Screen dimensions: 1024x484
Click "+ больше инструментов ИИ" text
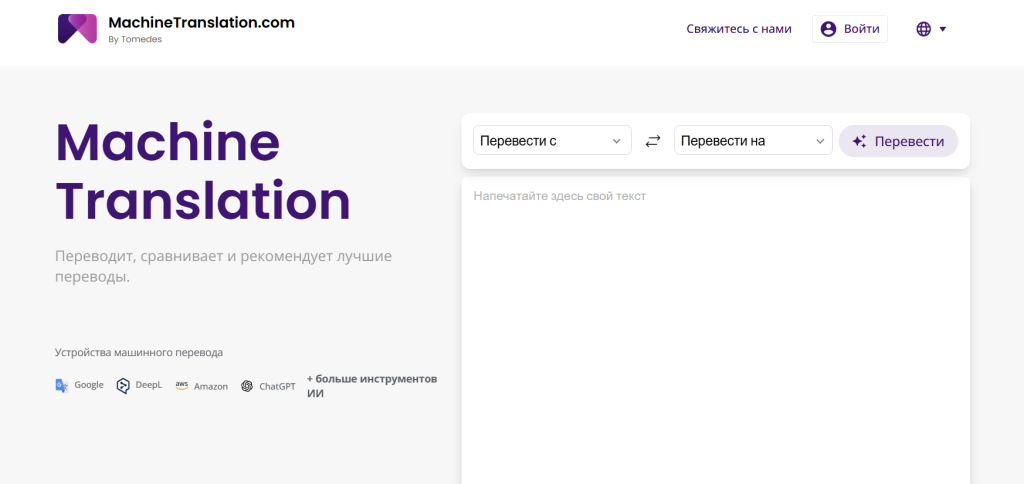coord(371,386)
